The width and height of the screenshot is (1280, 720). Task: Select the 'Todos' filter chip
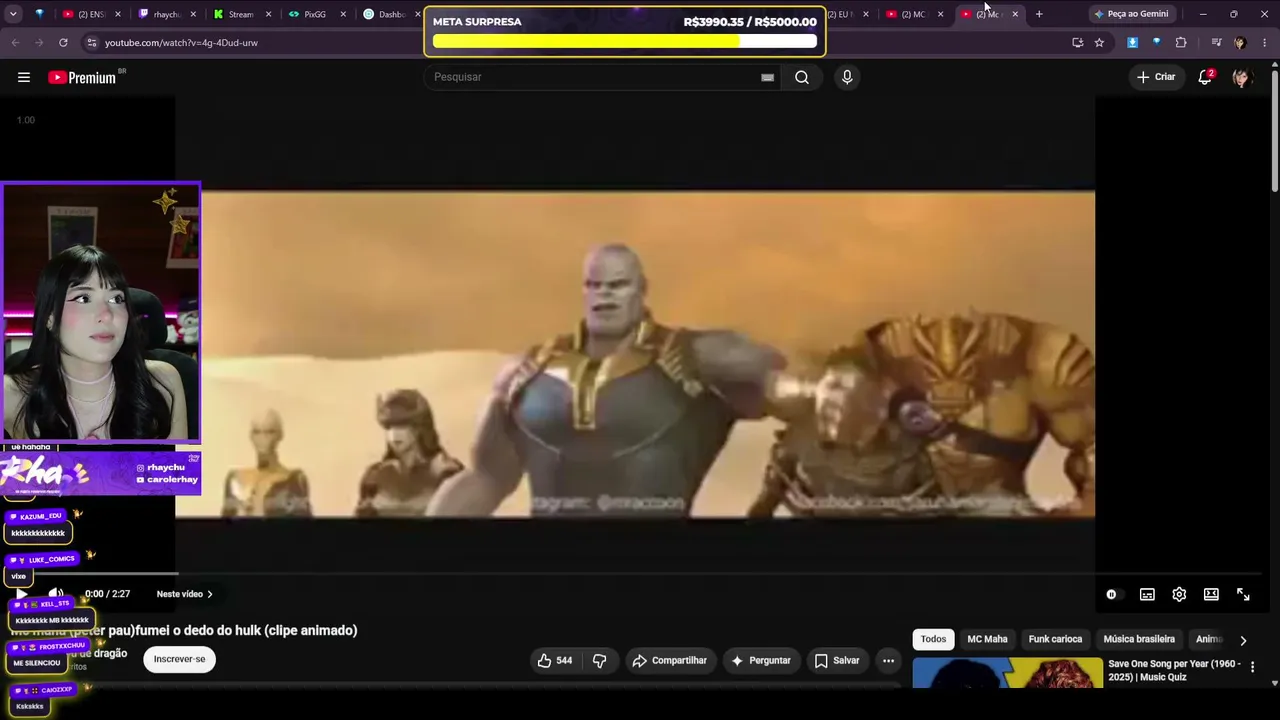[933, 639]
